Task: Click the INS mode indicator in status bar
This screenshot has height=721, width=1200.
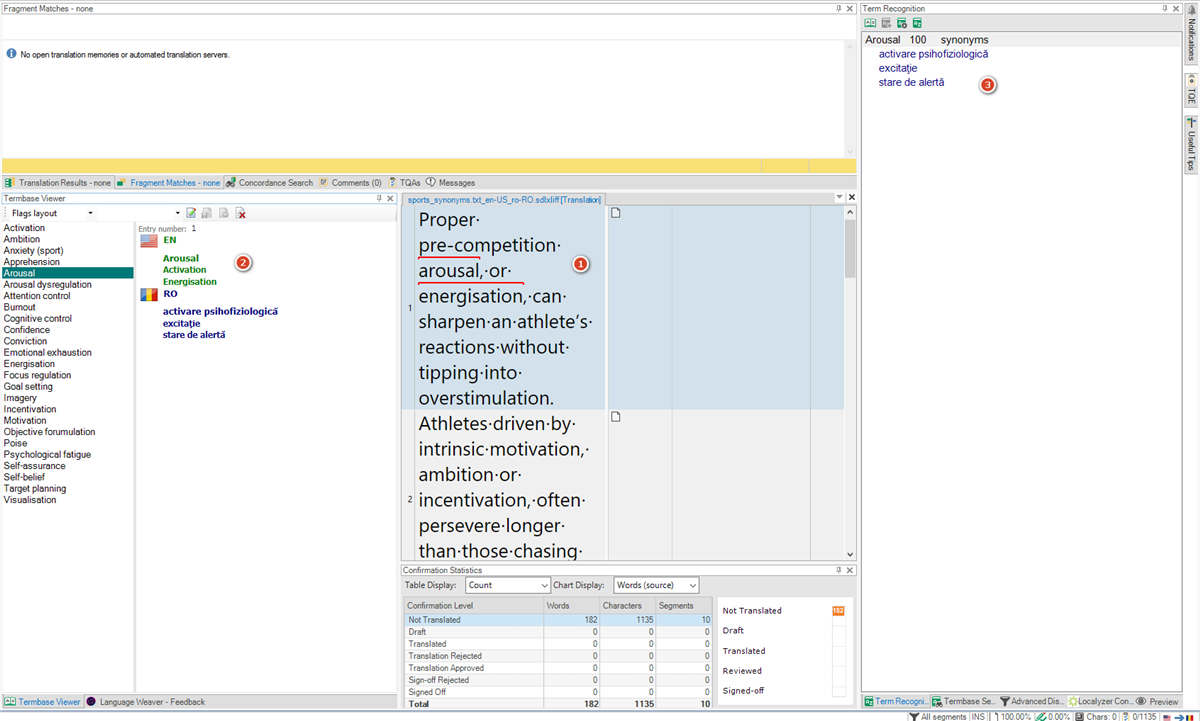Action: (x=977, y=716)
